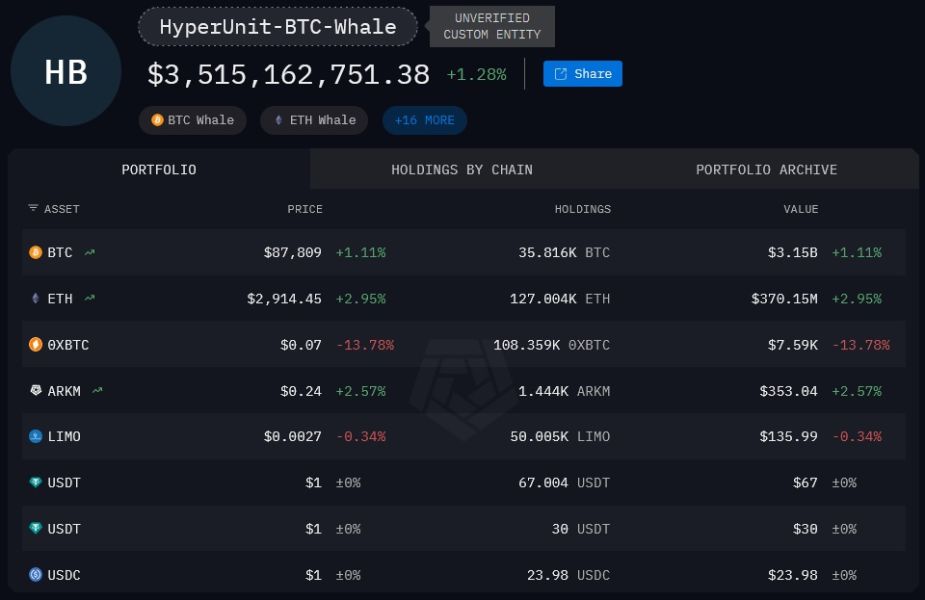Click the Share button
The height and width of the screenshot is (600, 925).
pyautogui.click(x=582, y=73)
